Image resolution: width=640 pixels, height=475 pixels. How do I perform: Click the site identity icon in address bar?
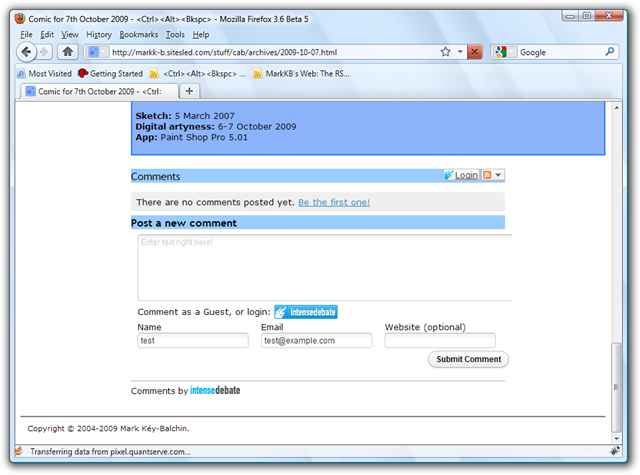click(x=98, y=52)
